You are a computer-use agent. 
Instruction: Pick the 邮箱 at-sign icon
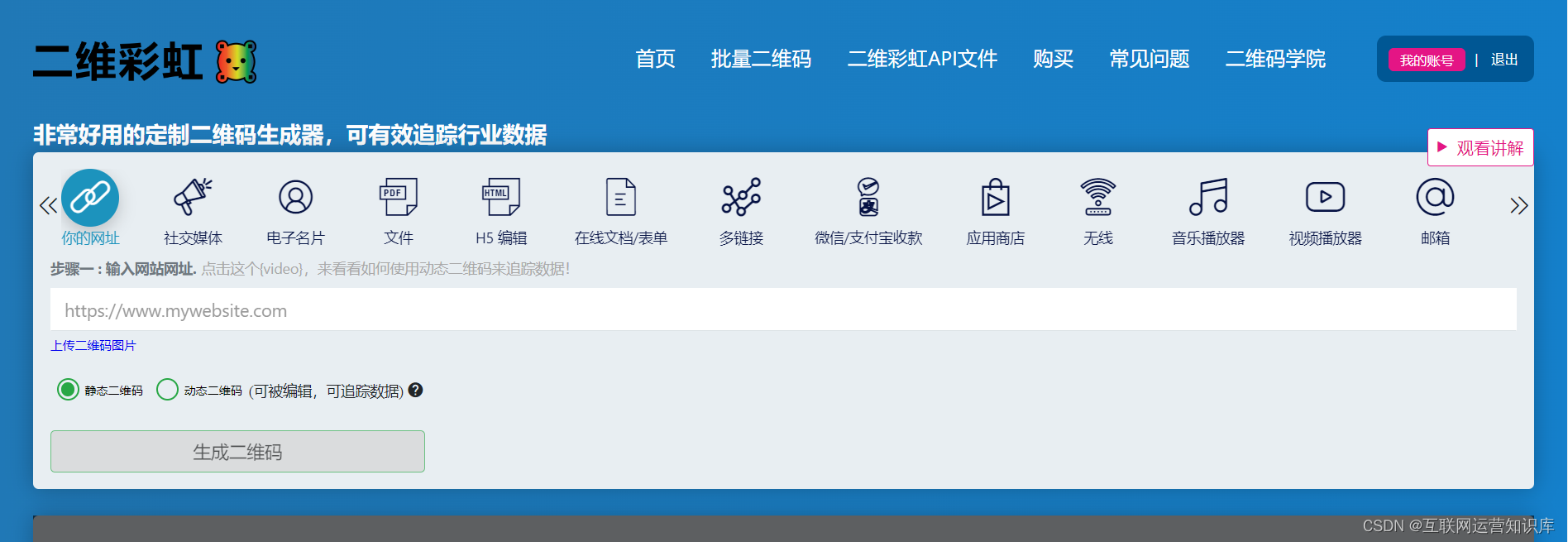1436,197
